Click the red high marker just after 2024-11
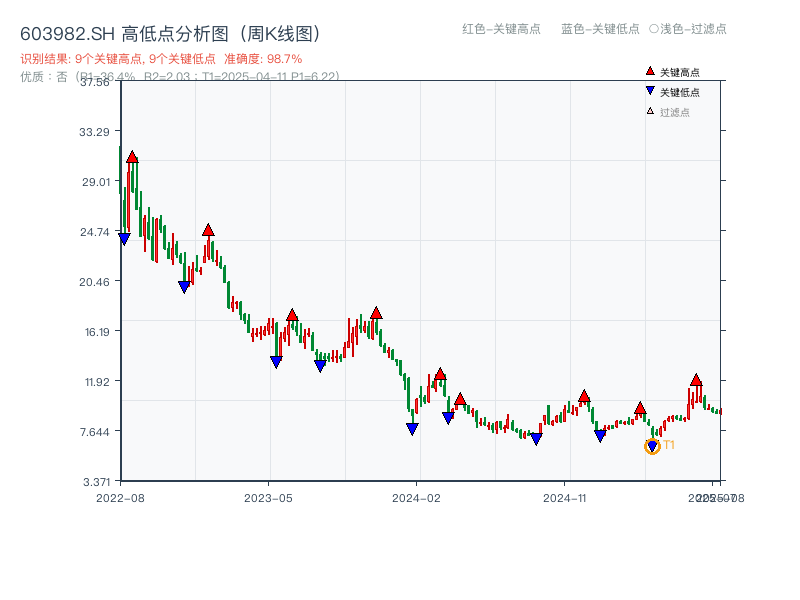 (584, 396)
